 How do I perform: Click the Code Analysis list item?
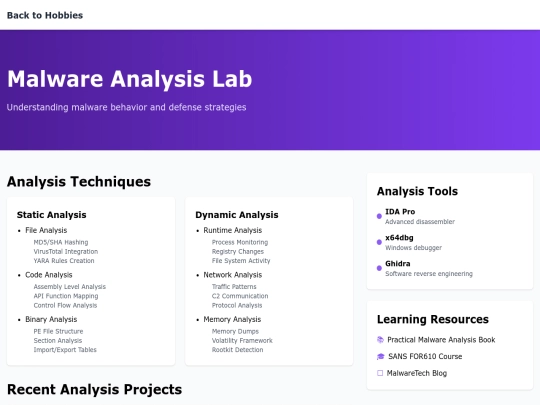[x=49, y=275]
